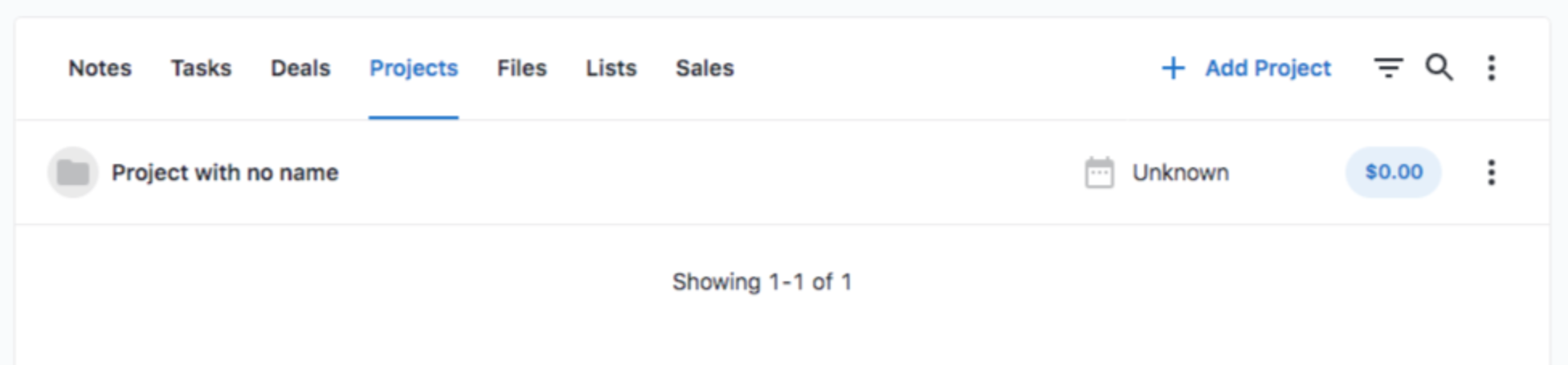Open the Lists tab
The image size is (1568, 365).
(611, 68)
